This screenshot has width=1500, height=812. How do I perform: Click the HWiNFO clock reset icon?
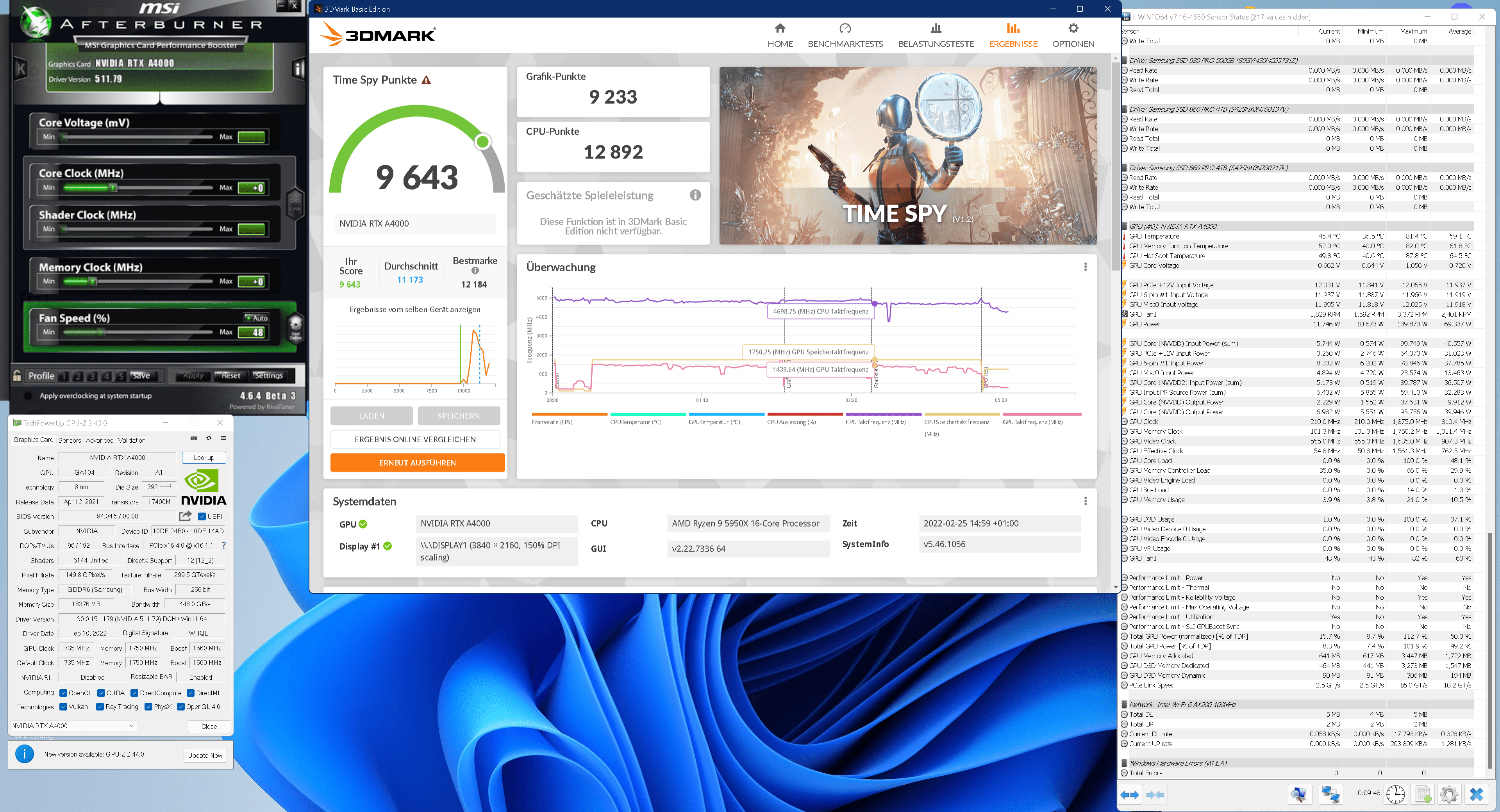point(1395,794)
